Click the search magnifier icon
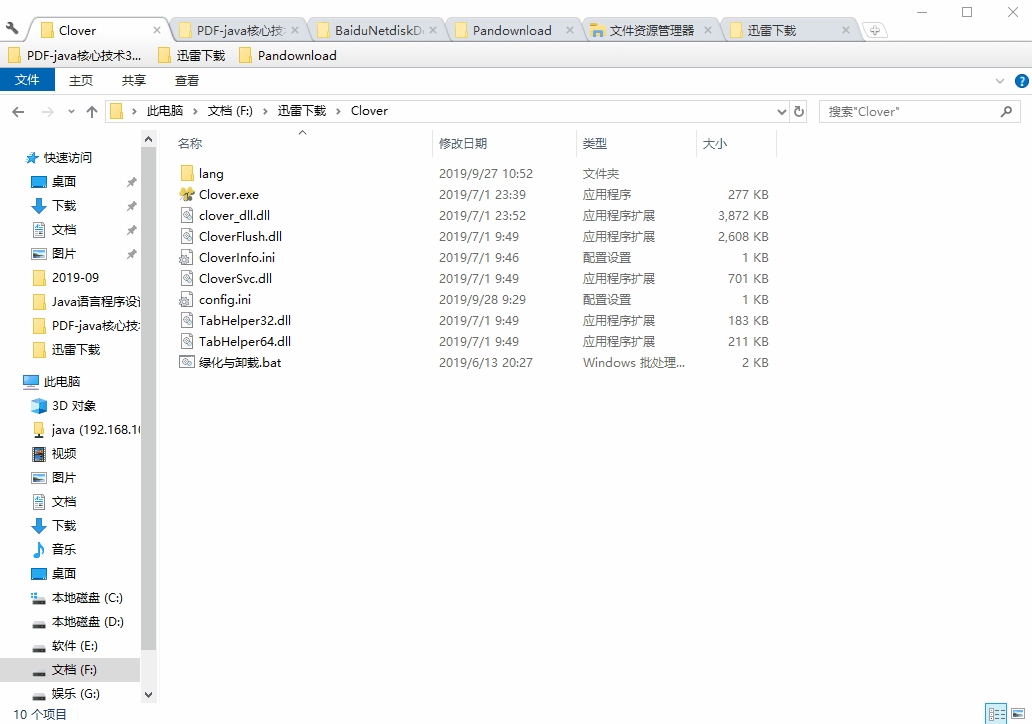This screenshot has width=1032, height=724. tap(1006, 112)
